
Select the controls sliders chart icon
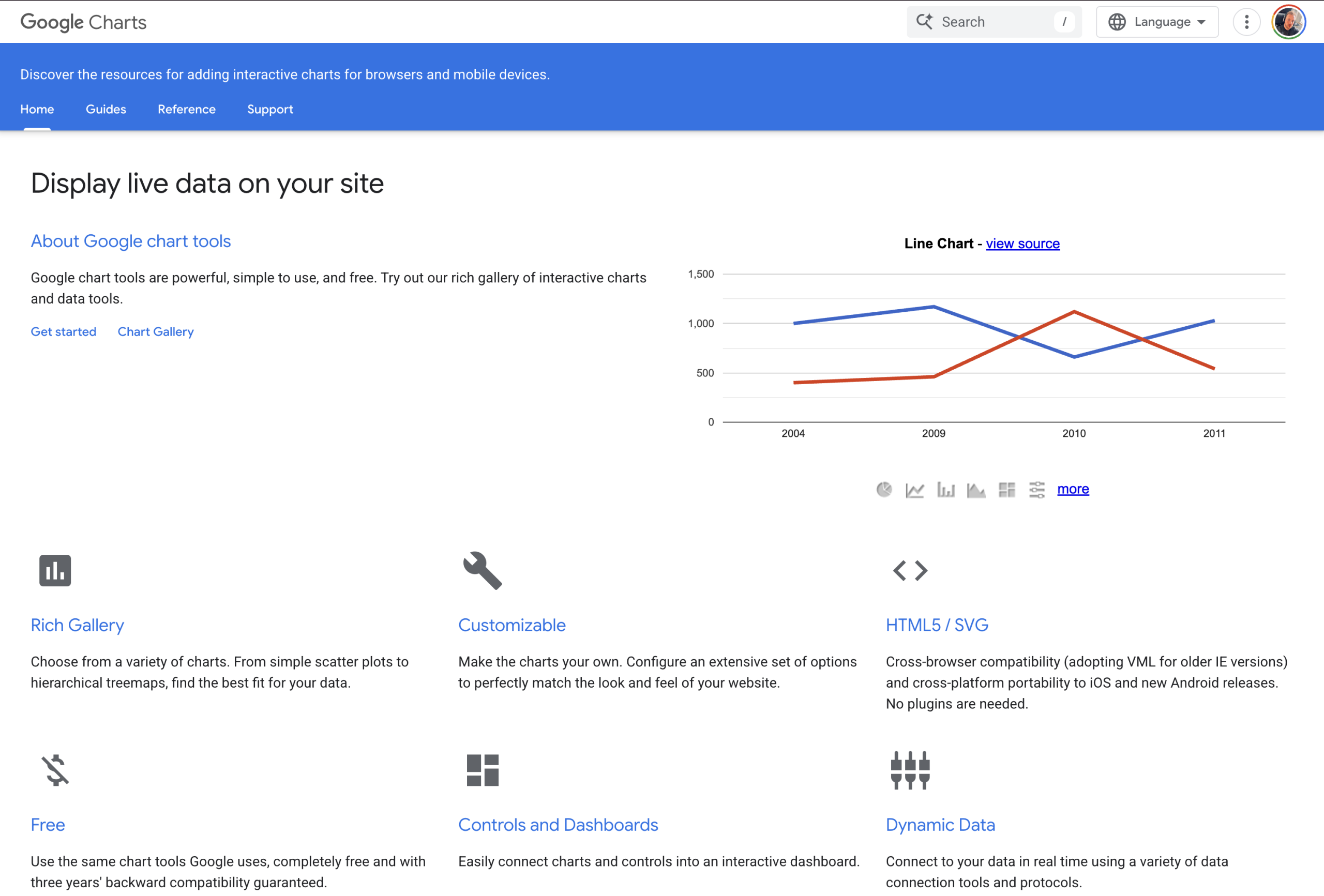click(x=1037, y=489)
